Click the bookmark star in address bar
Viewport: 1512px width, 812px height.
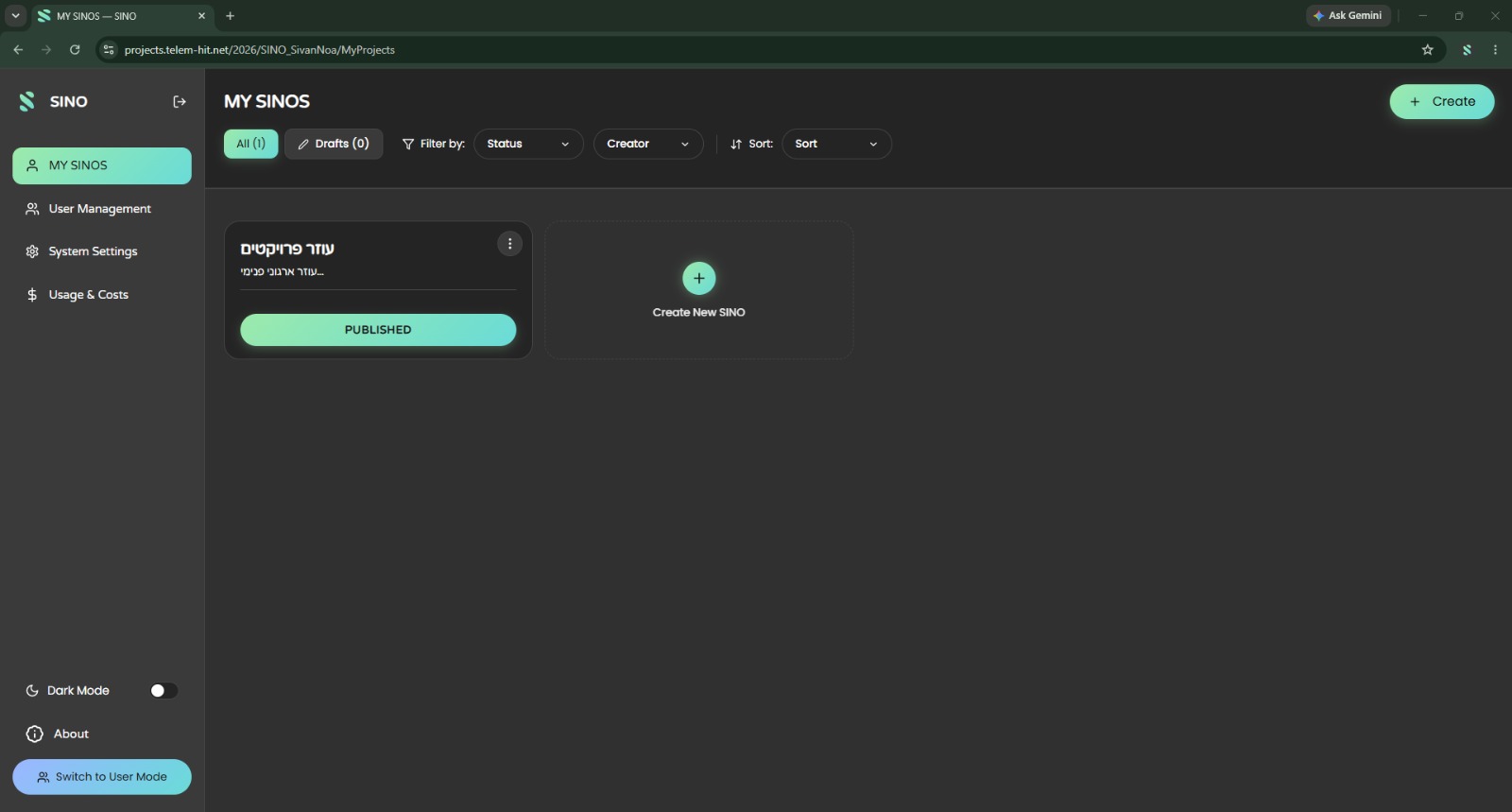(1427, 49)
